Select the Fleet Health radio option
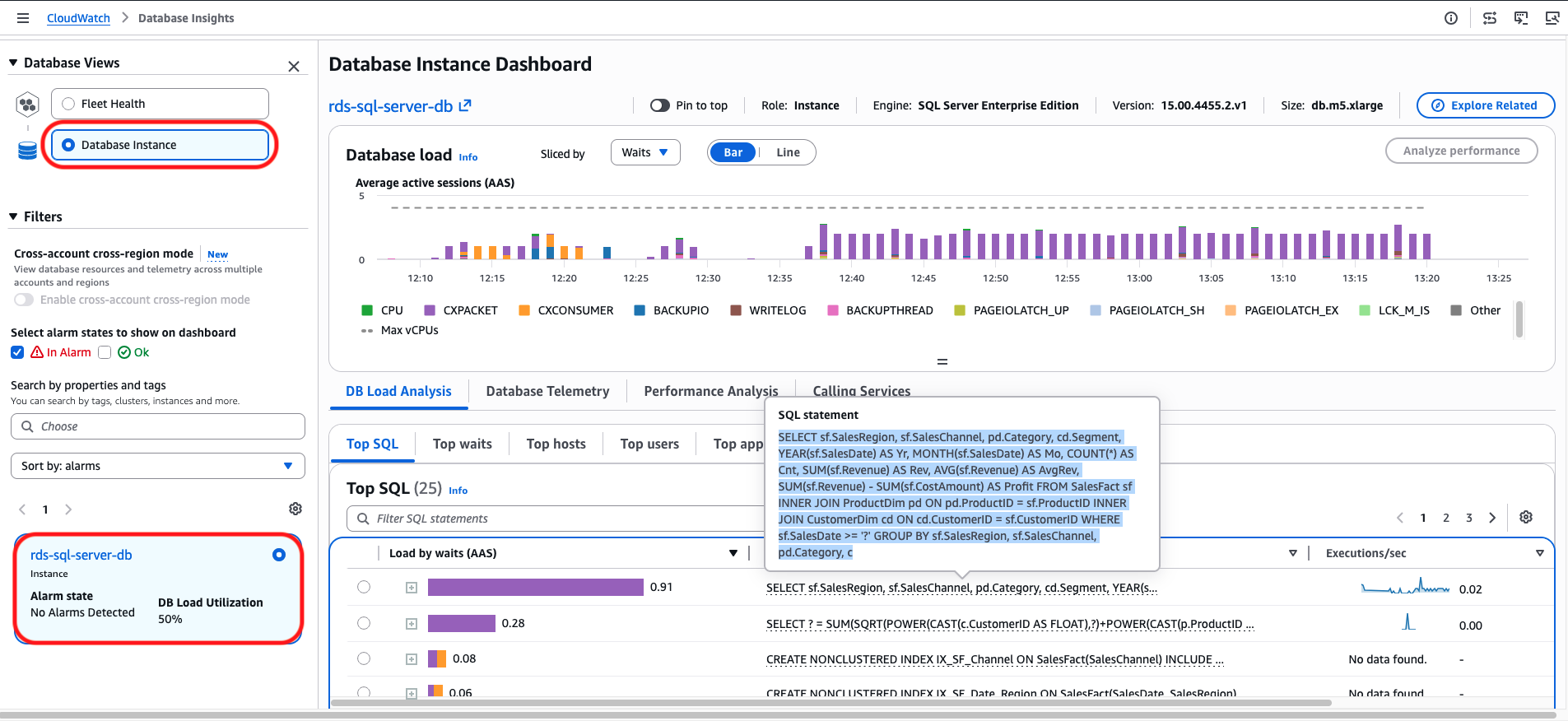The height and width of the screenshot is (721, 1568). coord(68,104)
